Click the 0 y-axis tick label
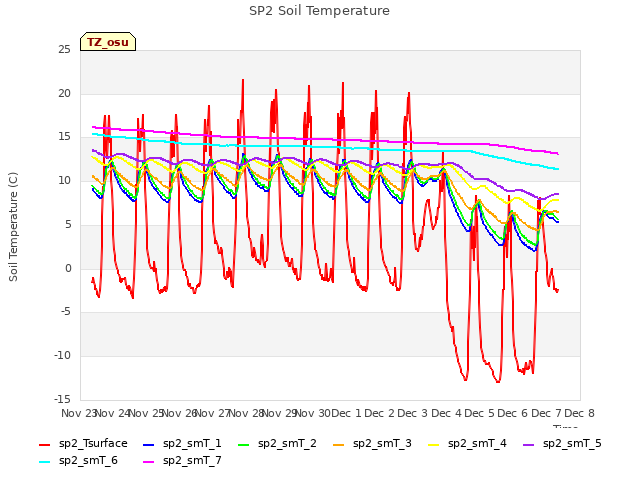The image size is (640, 480). 68,269
